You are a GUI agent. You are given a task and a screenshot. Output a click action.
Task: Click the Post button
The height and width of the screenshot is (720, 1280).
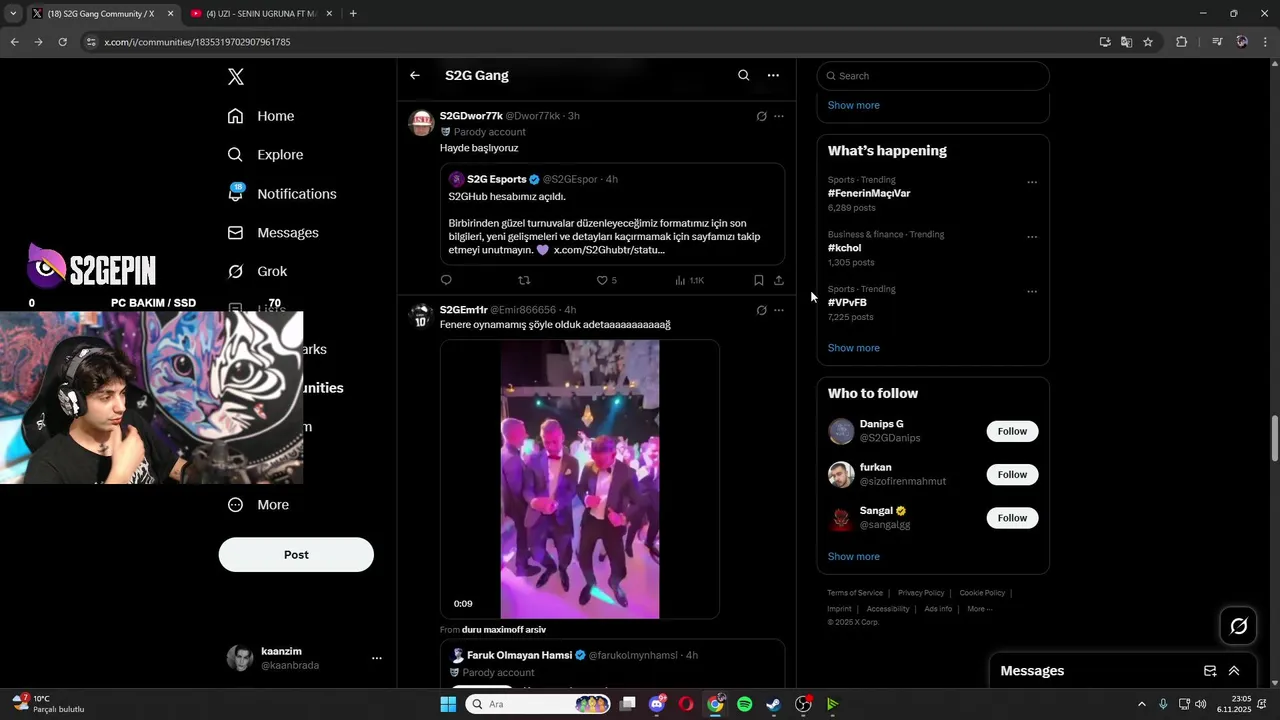click(296, 555)
